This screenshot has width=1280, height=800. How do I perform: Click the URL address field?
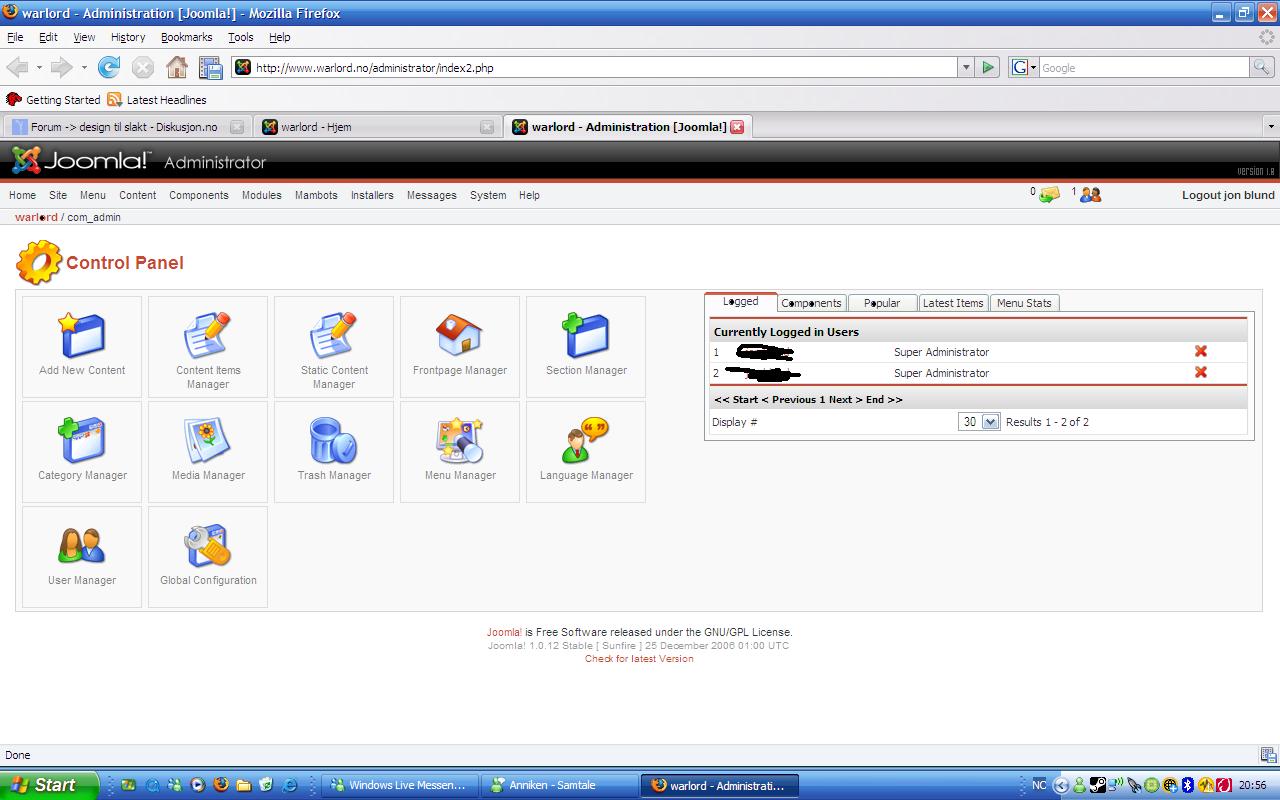pyautogui.click(x=605, y=67)
